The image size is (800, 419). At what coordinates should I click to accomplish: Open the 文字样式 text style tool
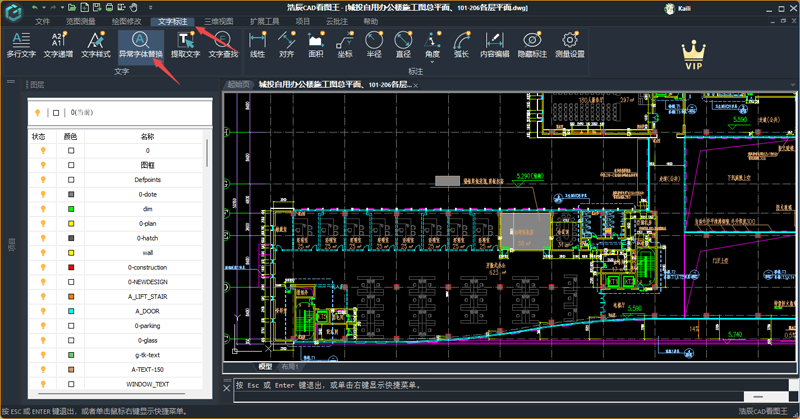click(x=95, y=41)
